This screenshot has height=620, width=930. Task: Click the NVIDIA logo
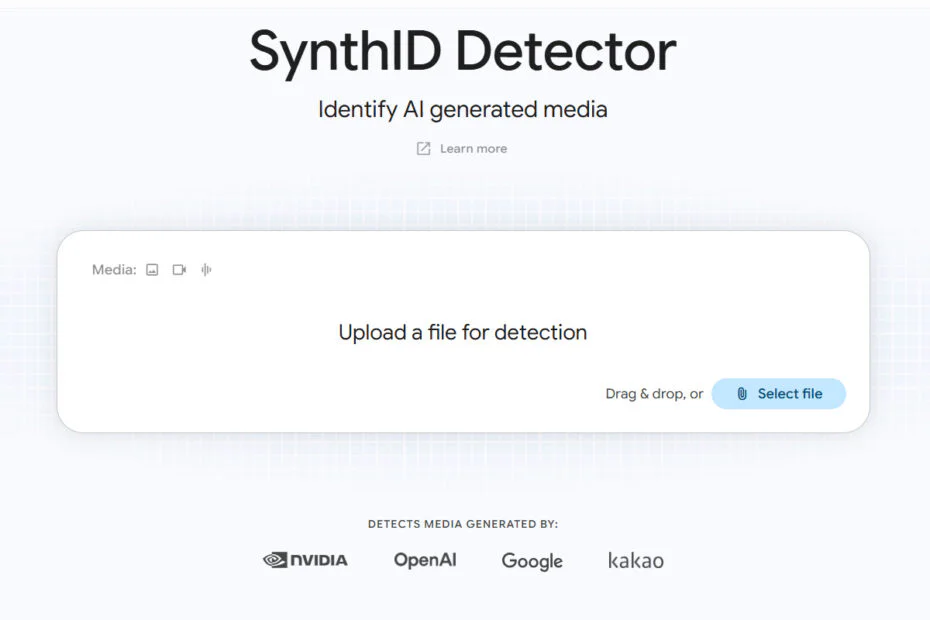tap(305, 560)
